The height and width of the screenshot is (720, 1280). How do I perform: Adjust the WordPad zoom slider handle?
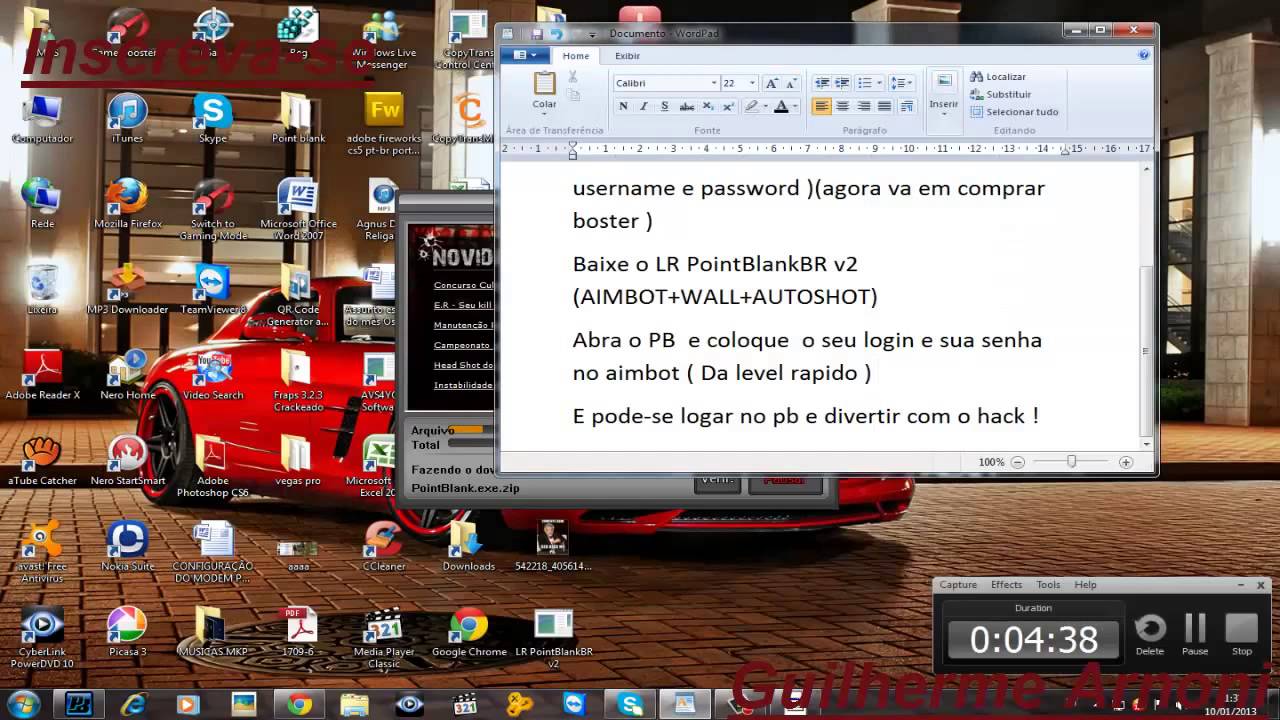[x=1071, y=462]
